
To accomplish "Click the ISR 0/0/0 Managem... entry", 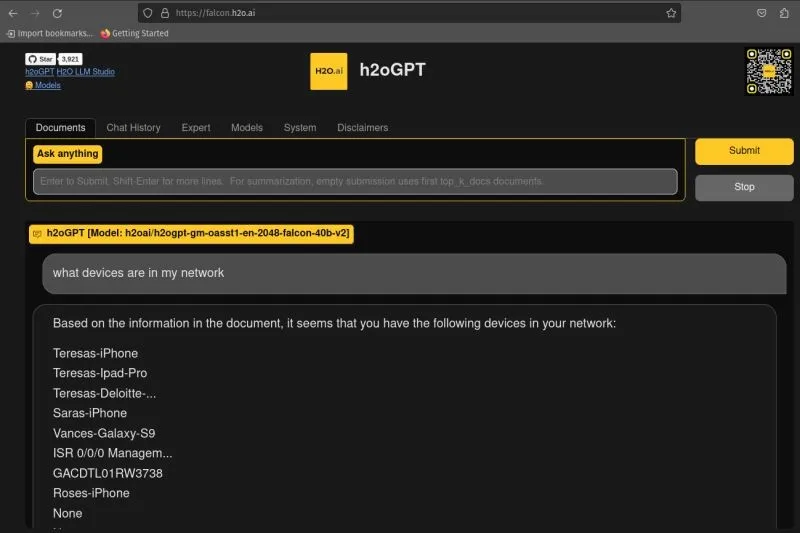I will pos(113,453).
